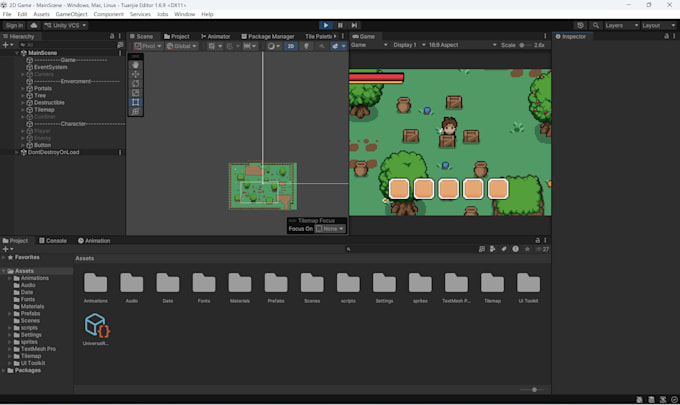
Task: Select the UniversalR... asset icon
Action: point(96,329)
